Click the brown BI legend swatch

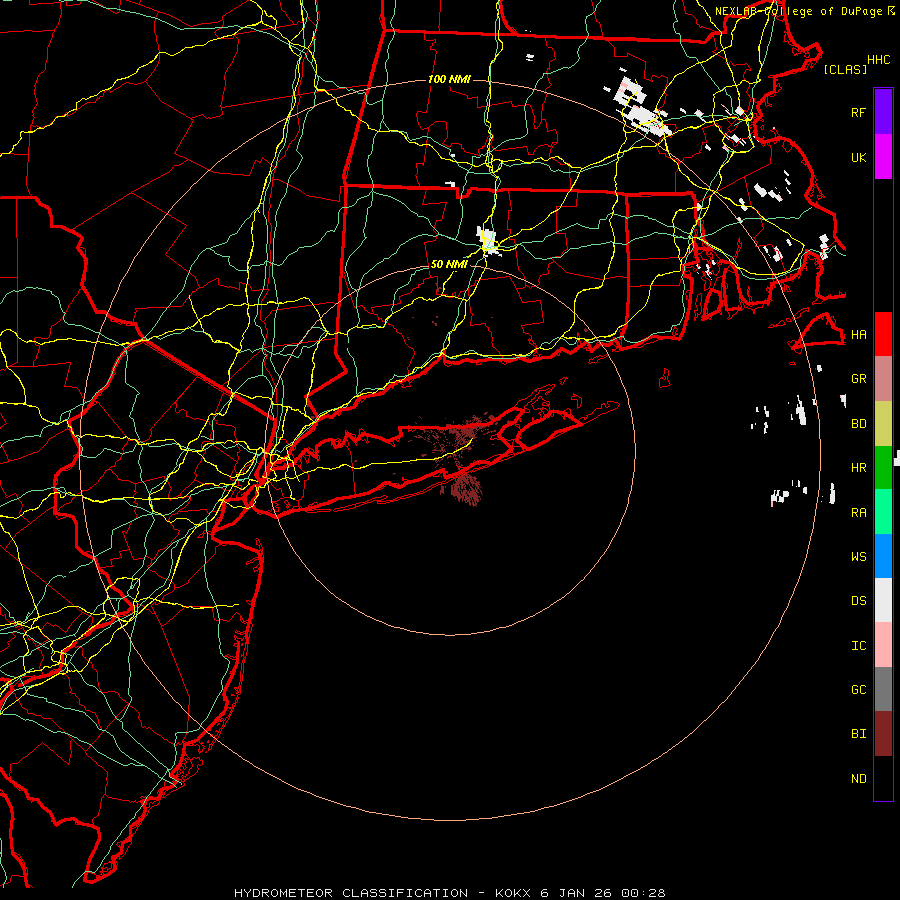[x=883, y=734]
